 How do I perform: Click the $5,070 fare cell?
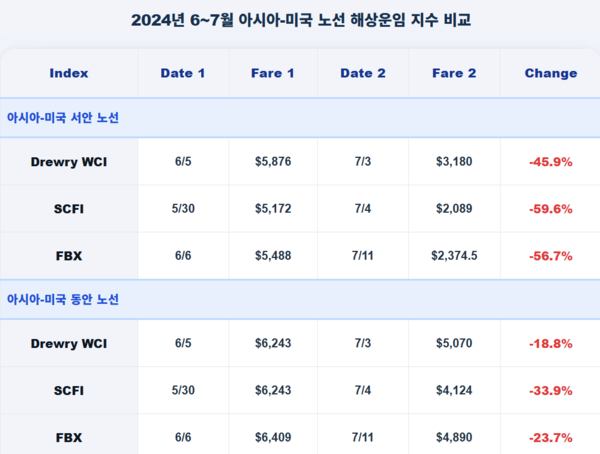pos(454,343)
